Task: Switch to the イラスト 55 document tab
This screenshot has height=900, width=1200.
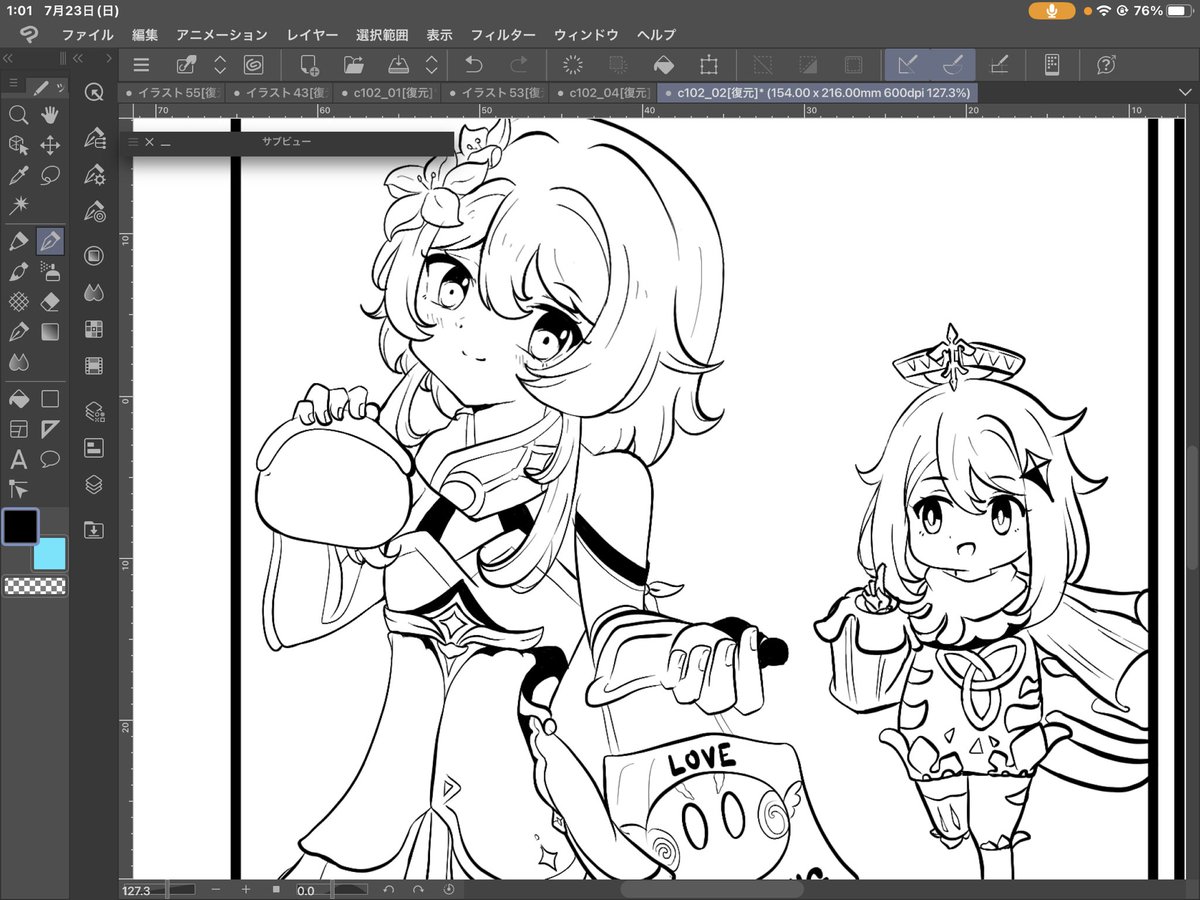Action: pyautogui.click(x=170, y=92)
